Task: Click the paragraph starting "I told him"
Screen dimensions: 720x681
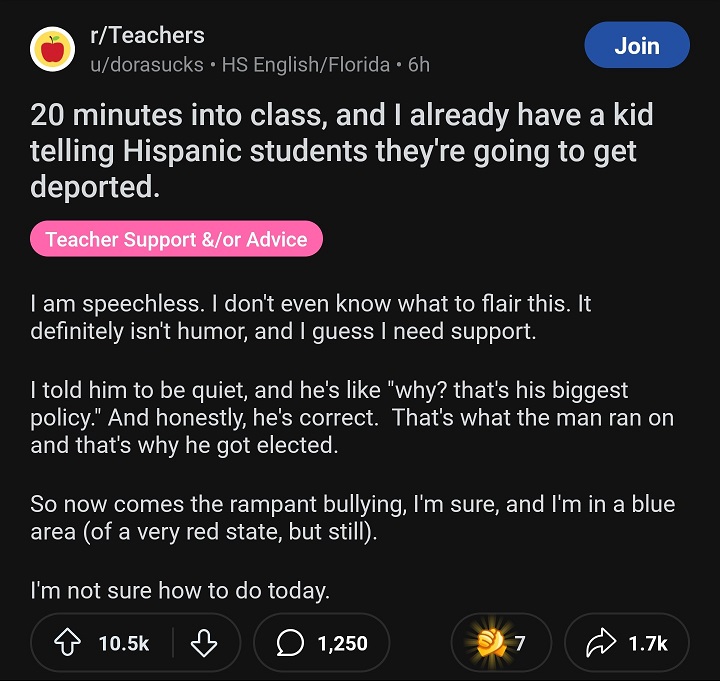Action: pyautogui.click(x=350, y=418)
